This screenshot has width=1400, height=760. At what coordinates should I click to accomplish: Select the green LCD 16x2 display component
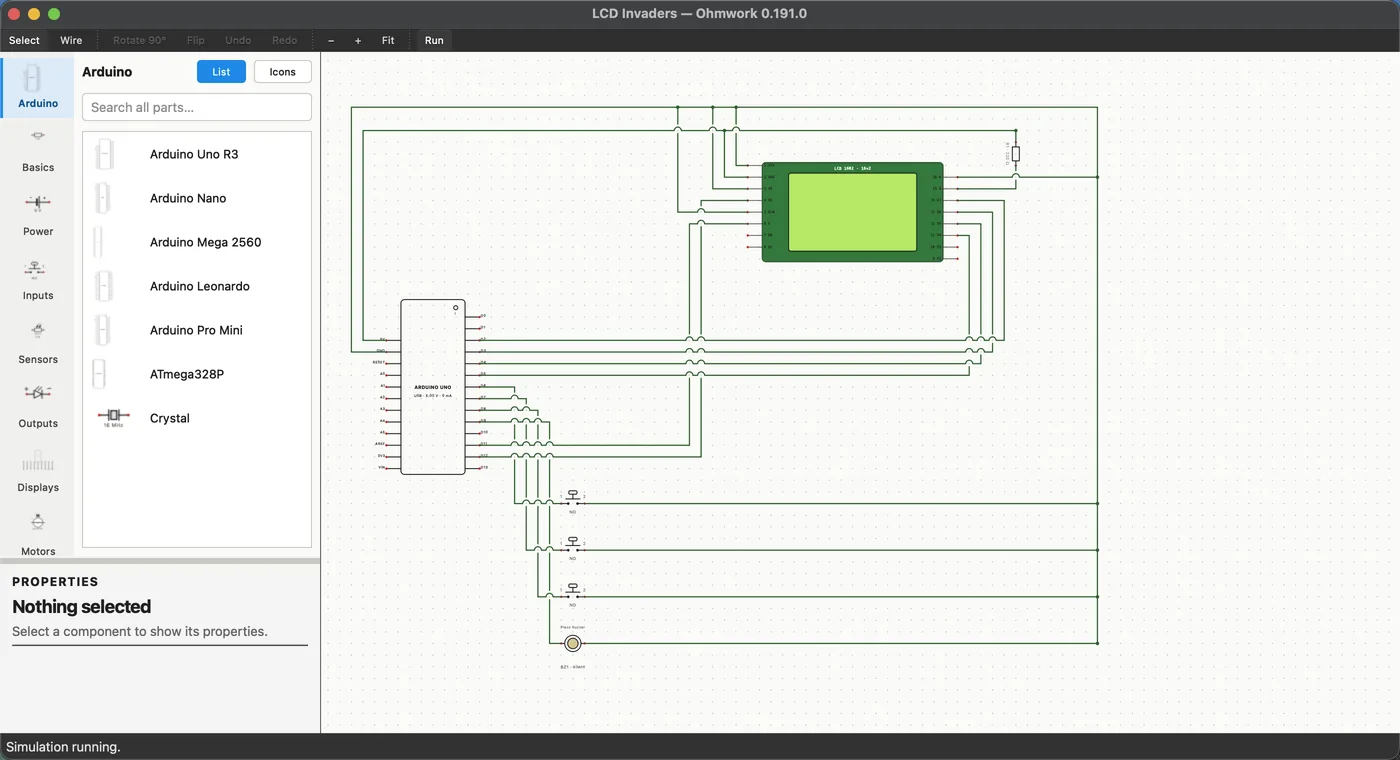click(852, 212)
